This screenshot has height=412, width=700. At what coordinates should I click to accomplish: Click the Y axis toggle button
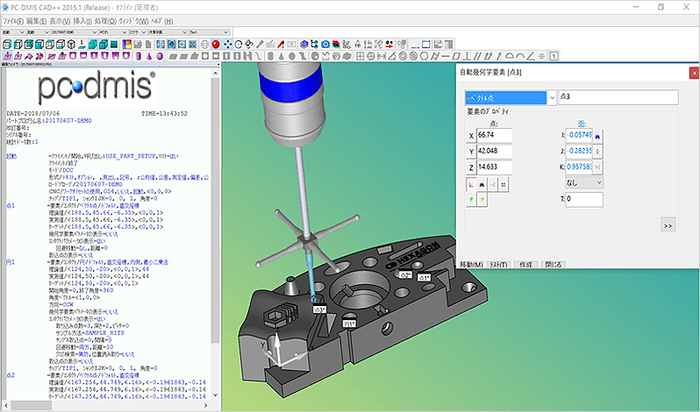(x=472, y=152)
